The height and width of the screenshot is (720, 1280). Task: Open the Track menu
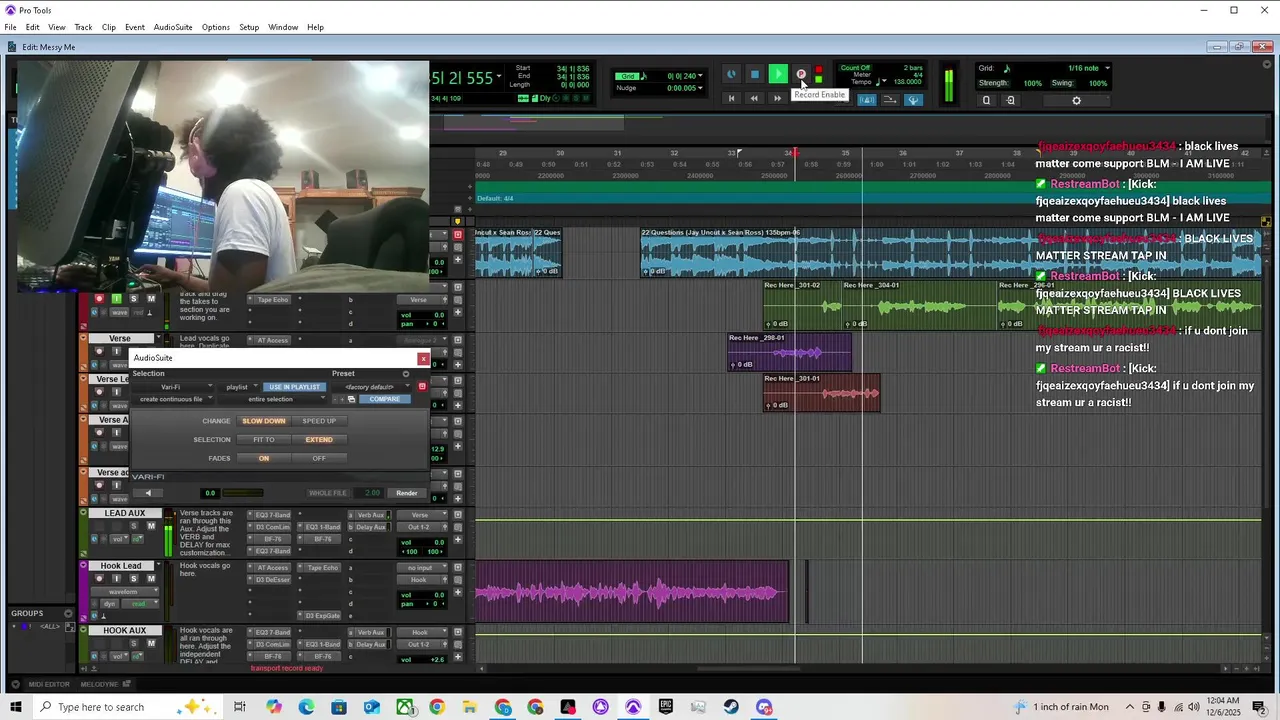pos(83,27)
